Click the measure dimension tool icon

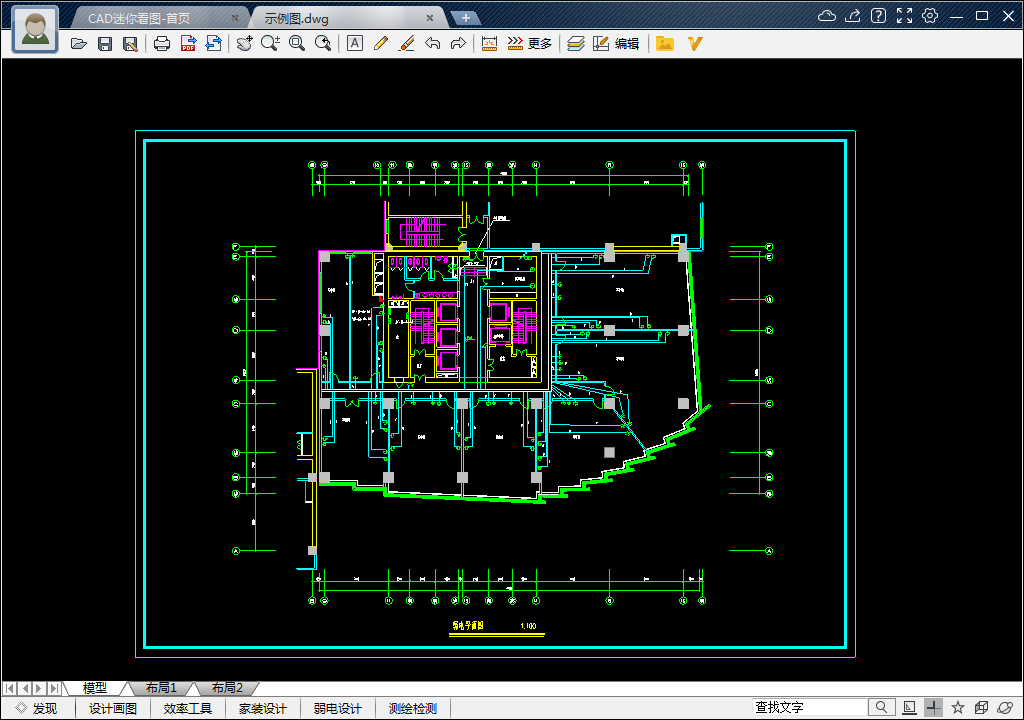click(489, 43)
